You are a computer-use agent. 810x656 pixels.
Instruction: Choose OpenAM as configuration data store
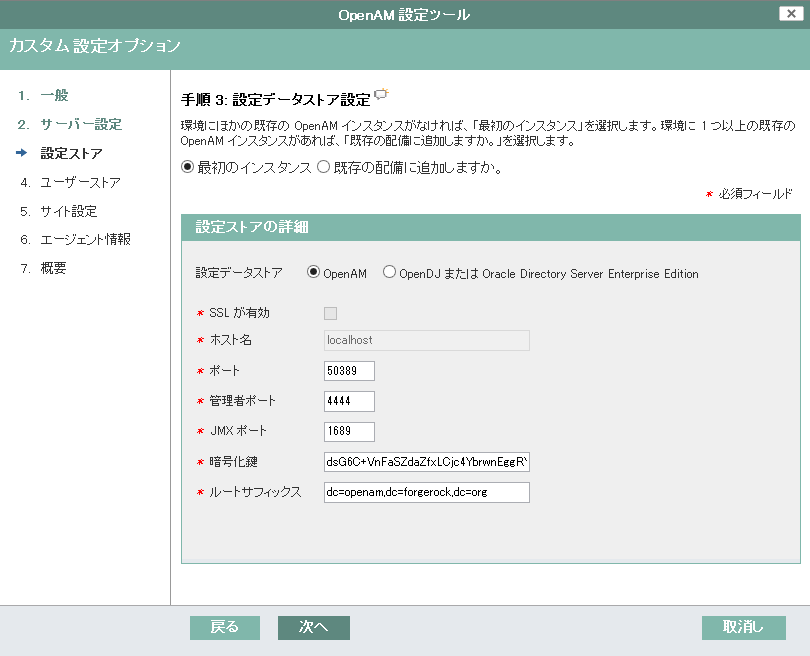coord(313,273)
